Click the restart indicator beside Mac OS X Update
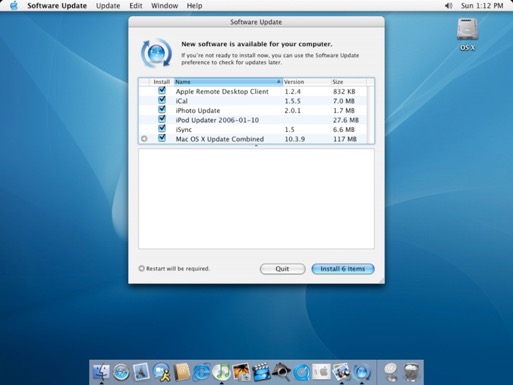The width and height of the screenshot is (513, 385). (x=144, y=139)
